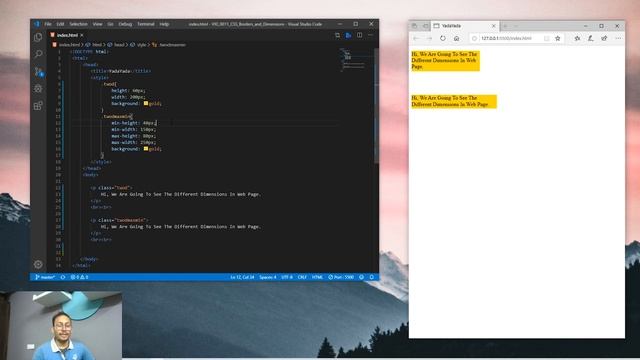Go to home page in Edge

pos(456,38)
